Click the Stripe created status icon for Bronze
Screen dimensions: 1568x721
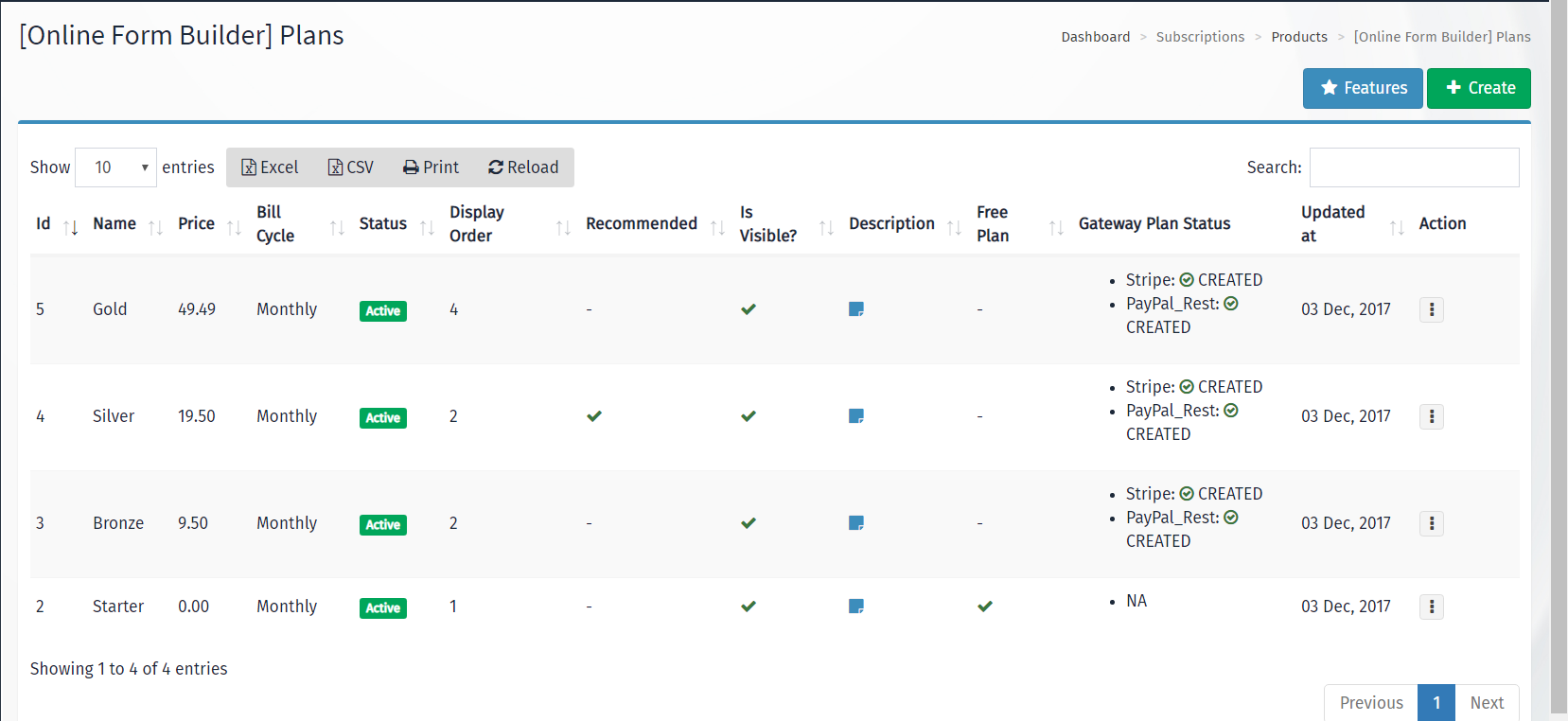(x=1187, y=494)
